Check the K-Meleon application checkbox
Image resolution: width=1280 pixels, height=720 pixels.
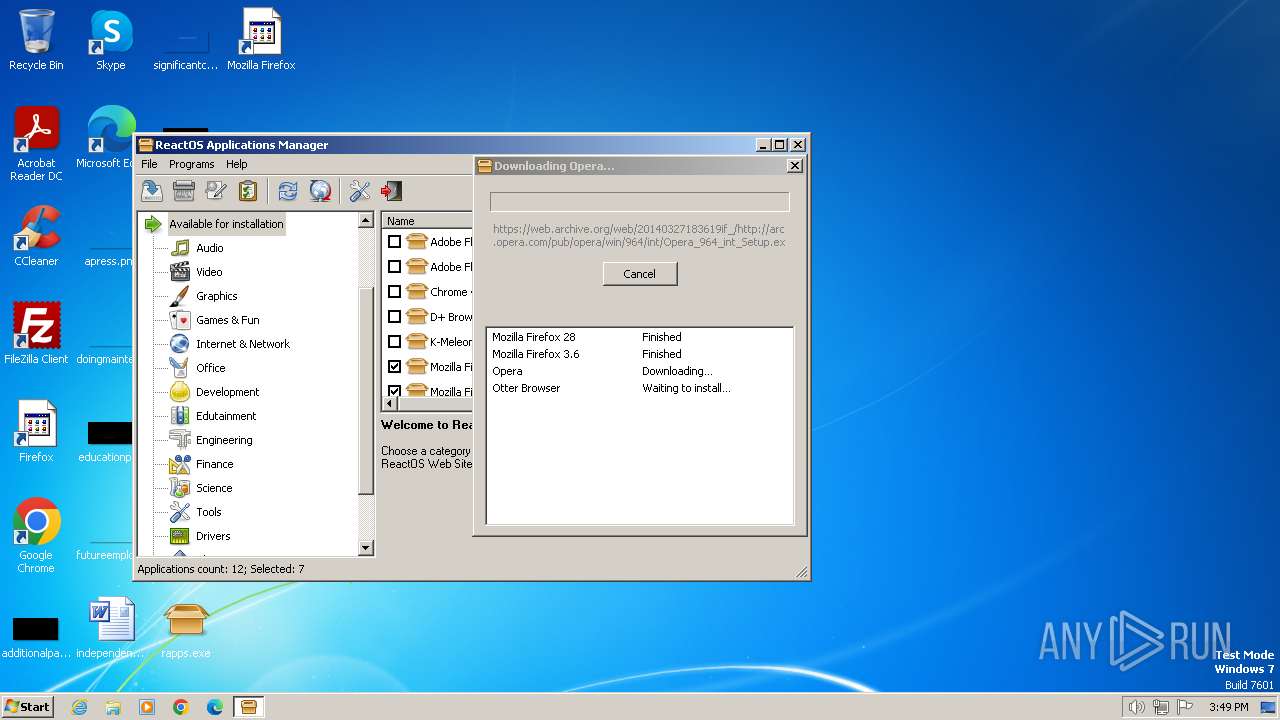[x=394, y=342]
